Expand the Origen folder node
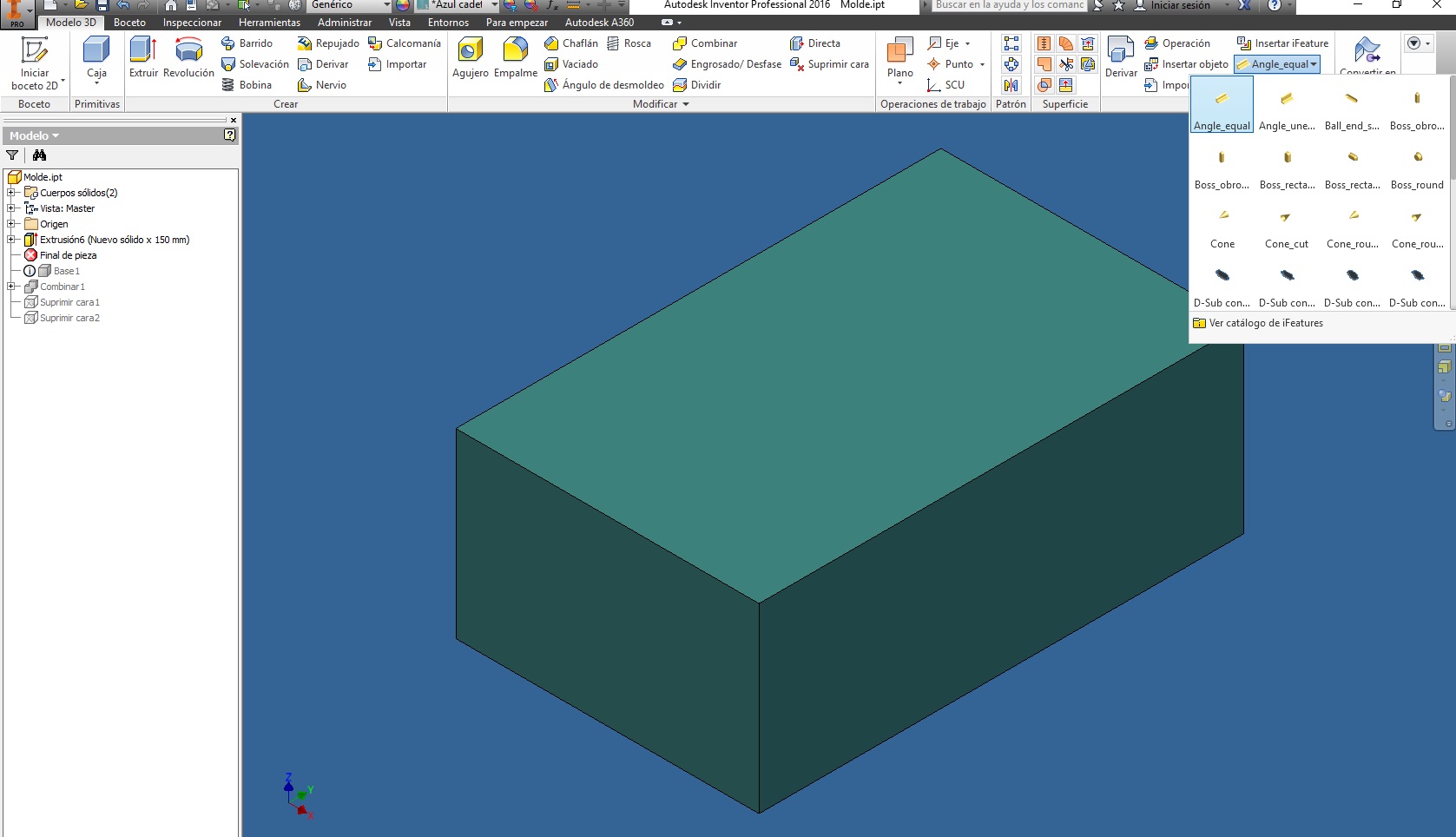 [x=11, y=224]
